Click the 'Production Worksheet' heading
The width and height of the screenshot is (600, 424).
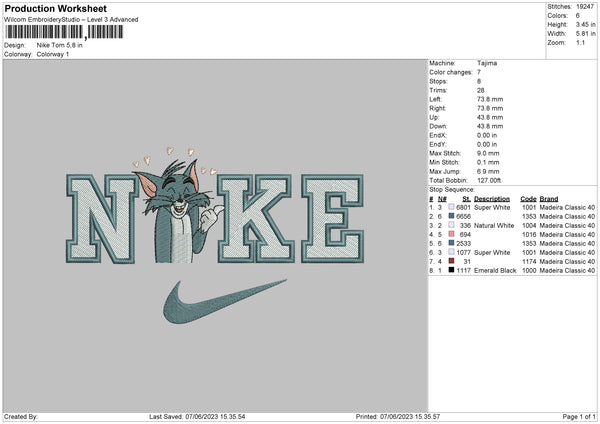pos(56,9)
